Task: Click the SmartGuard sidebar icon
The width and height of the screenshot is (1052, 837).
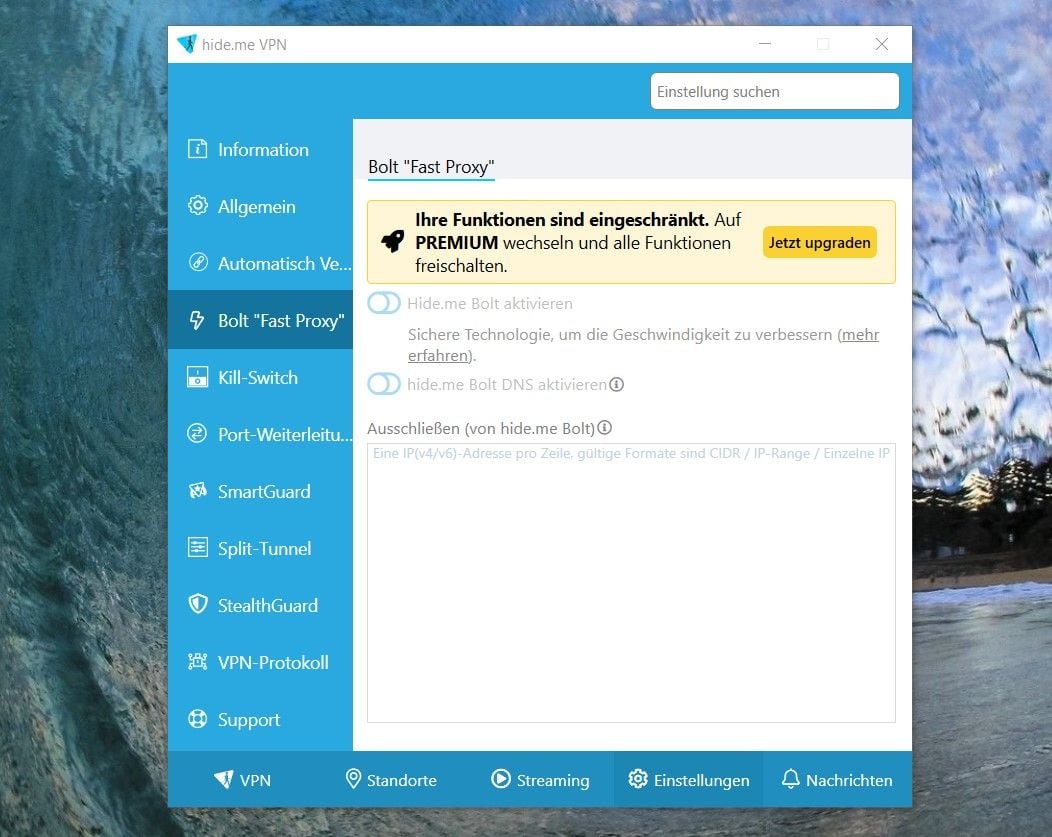Action: tap(197, 491)
